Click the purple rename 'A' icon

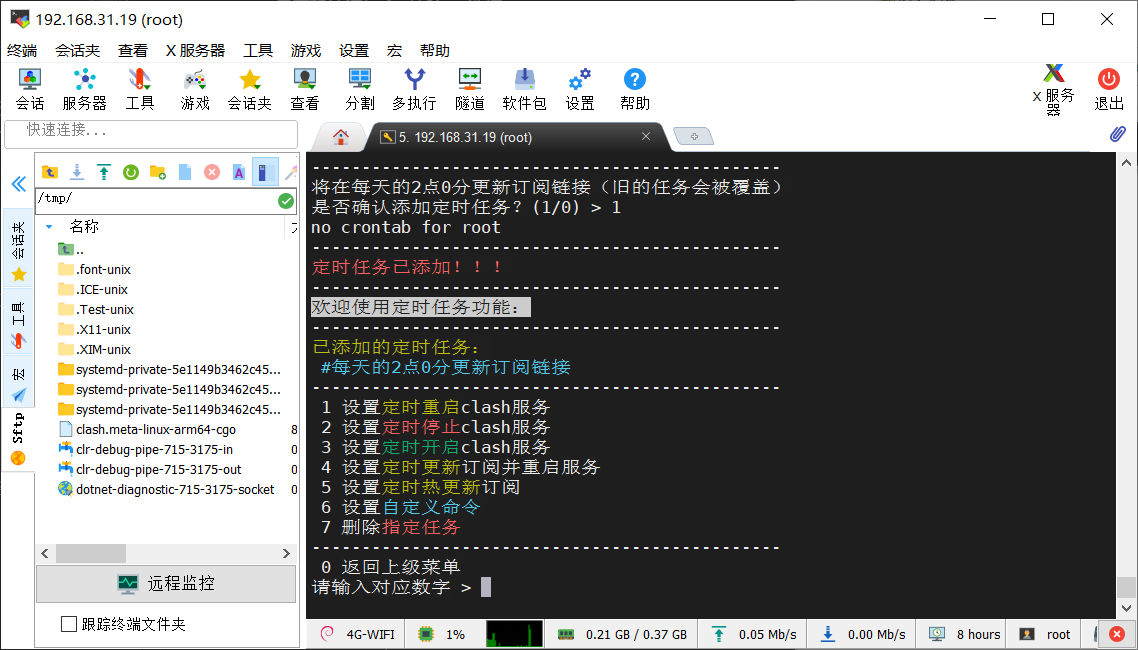pos(239,172)
